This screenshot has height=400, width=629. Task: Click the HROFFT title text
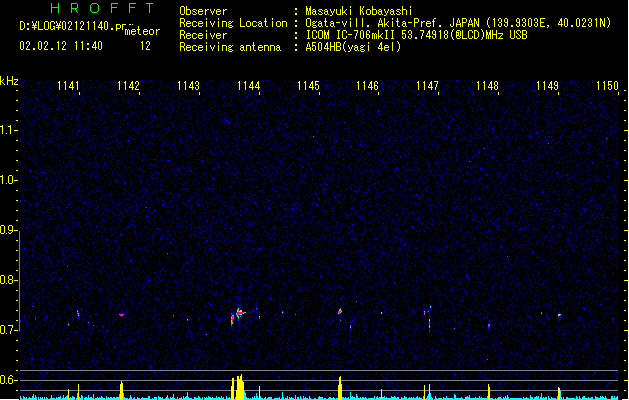(x=103, y=8)
